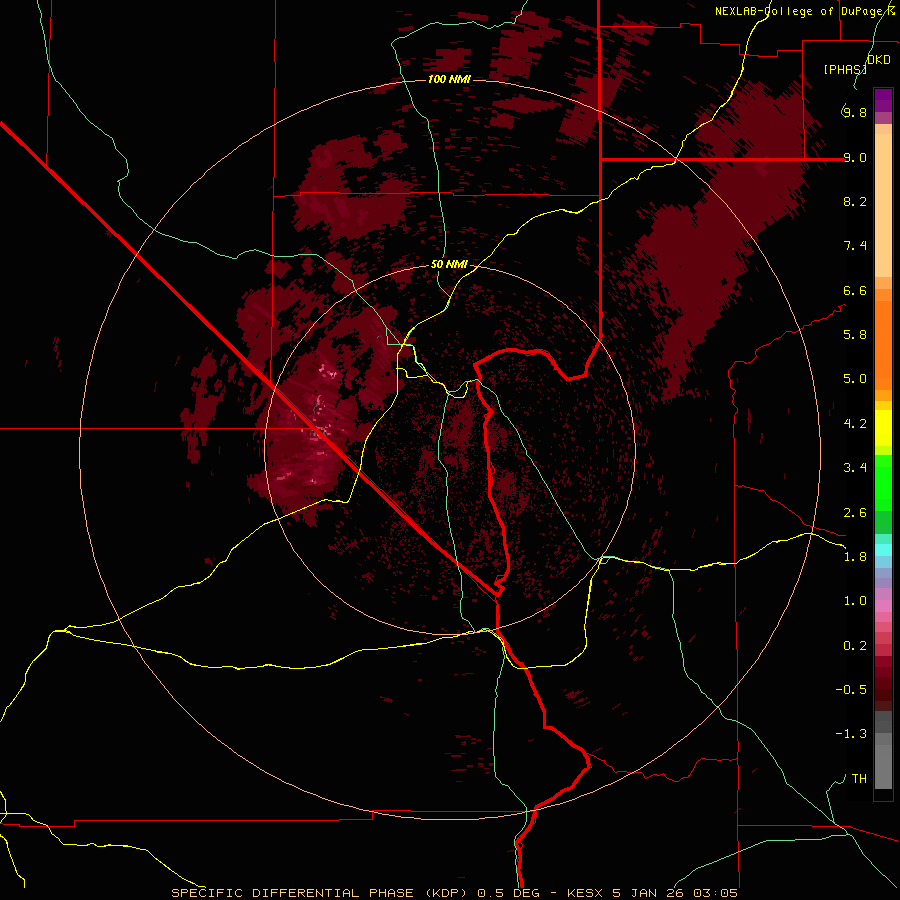Select the DKD label above the scale
This screenshot has width=900, height=900.
point(879,60)
